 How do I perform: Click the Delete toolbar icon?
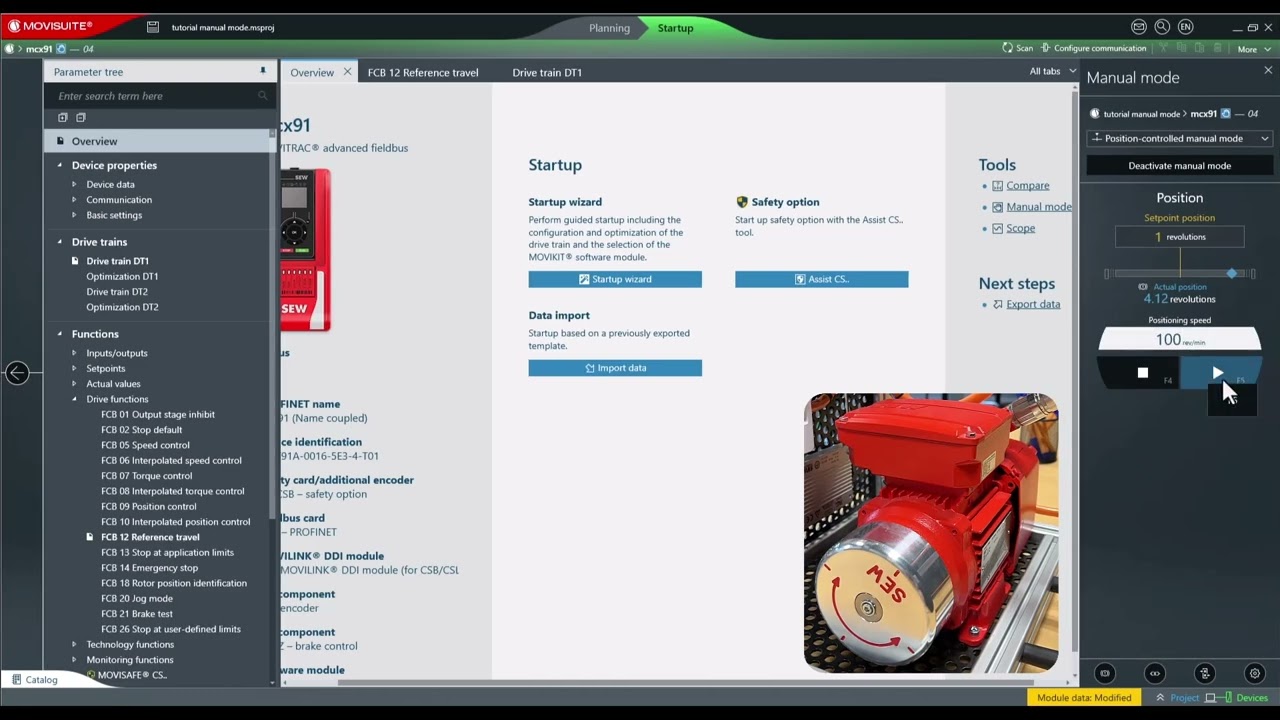[x=1217, y=48]
